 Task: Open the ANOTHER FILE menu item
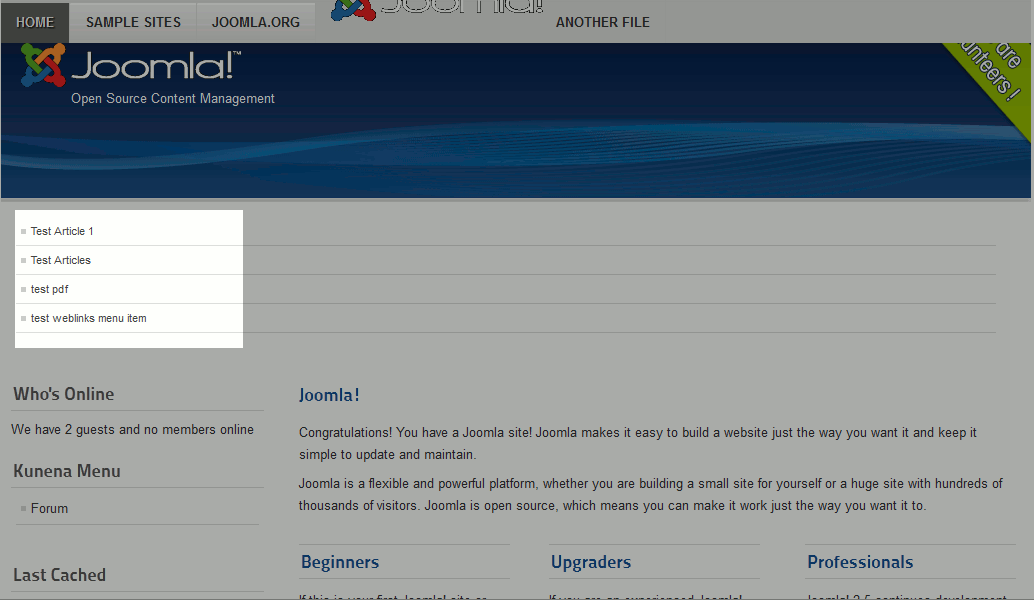click(603, 22)
